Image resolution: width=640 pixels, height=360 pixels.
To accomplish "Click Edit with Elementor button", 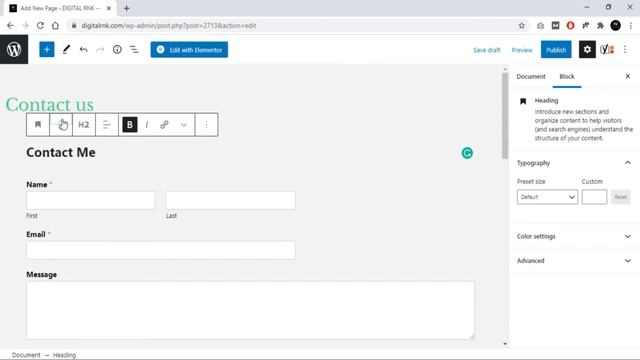I will pos(189,50).
